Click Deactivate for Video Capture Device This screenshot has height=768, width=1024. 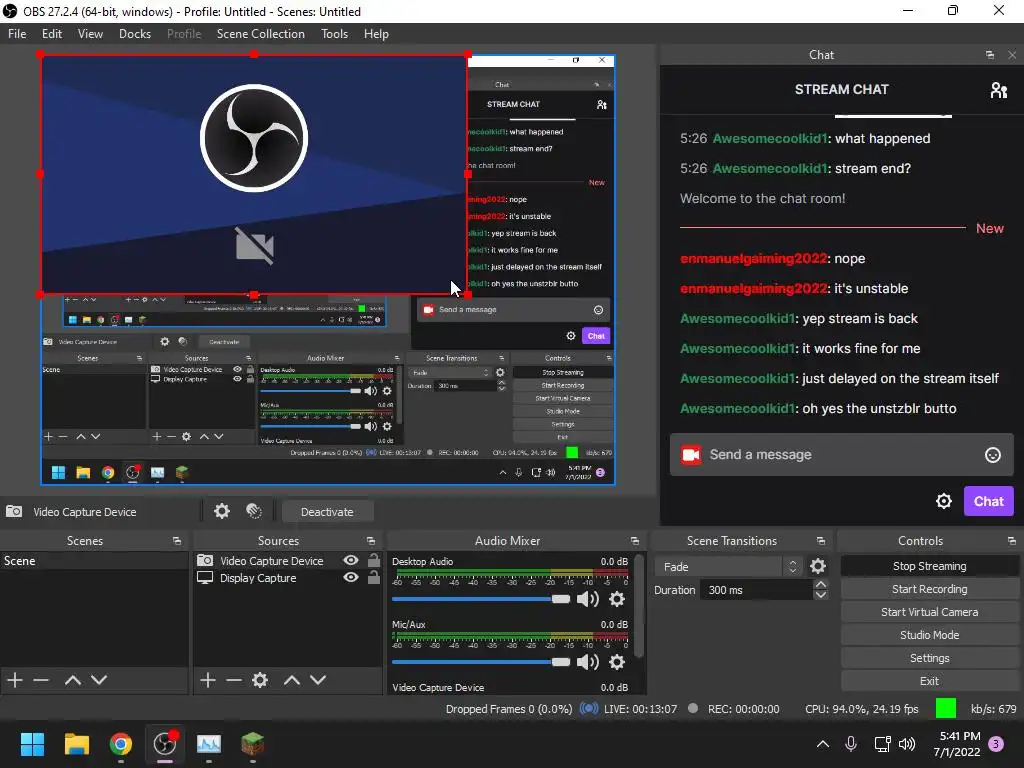tap(327, 512)
